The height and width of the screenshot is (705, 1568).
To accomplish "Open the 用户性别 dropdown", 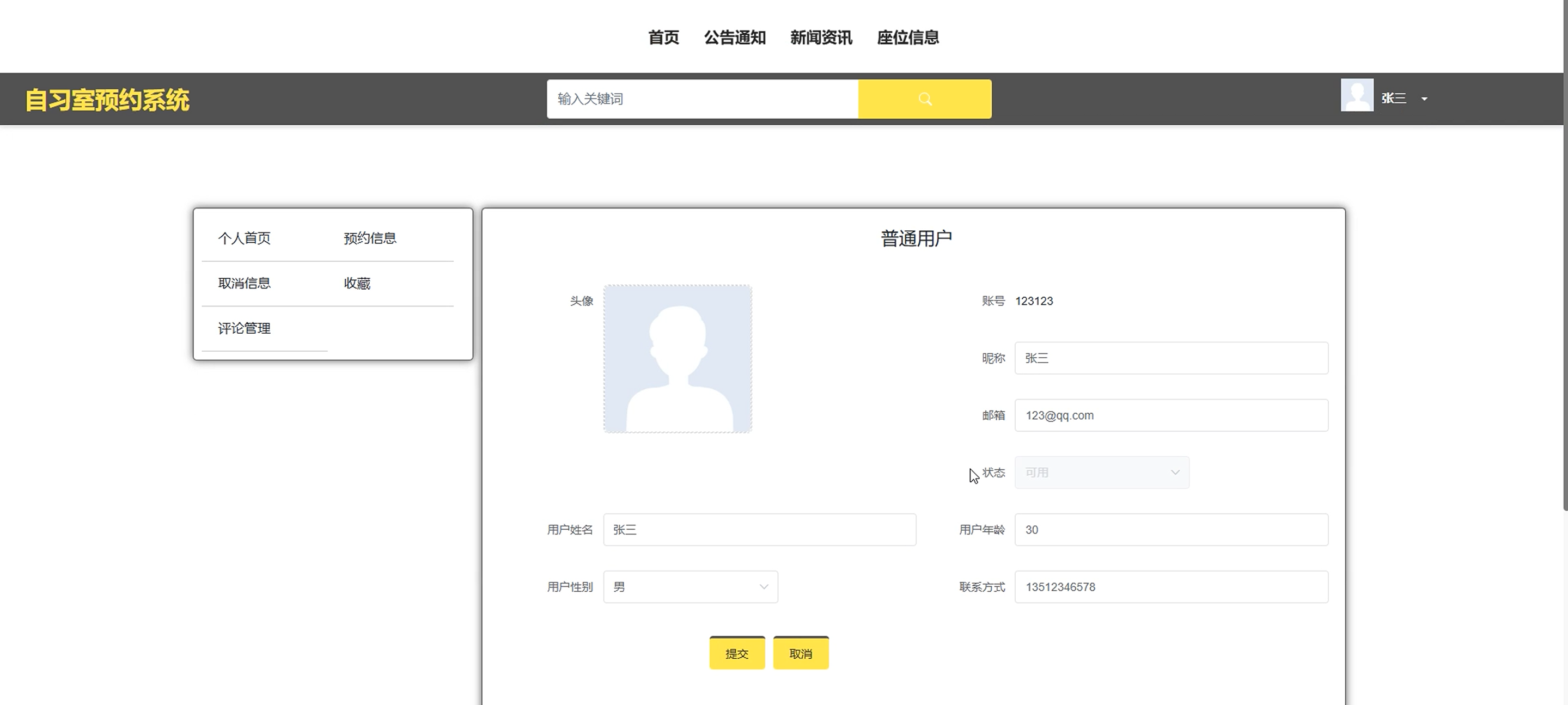I will click(x=690, y=587).
